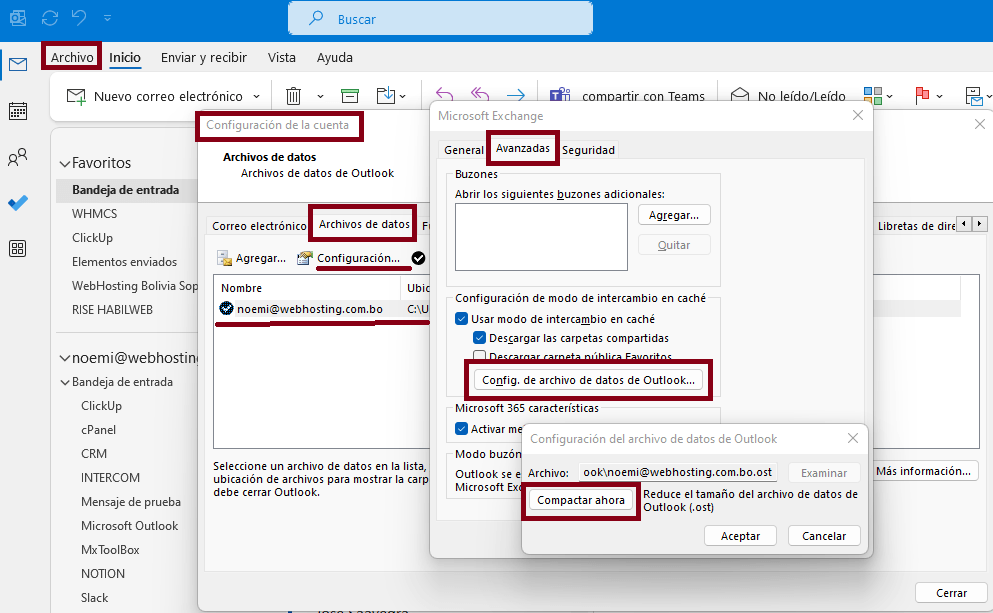
Task: Open the Delete options dropdown arrow
Action: point(320,96)
